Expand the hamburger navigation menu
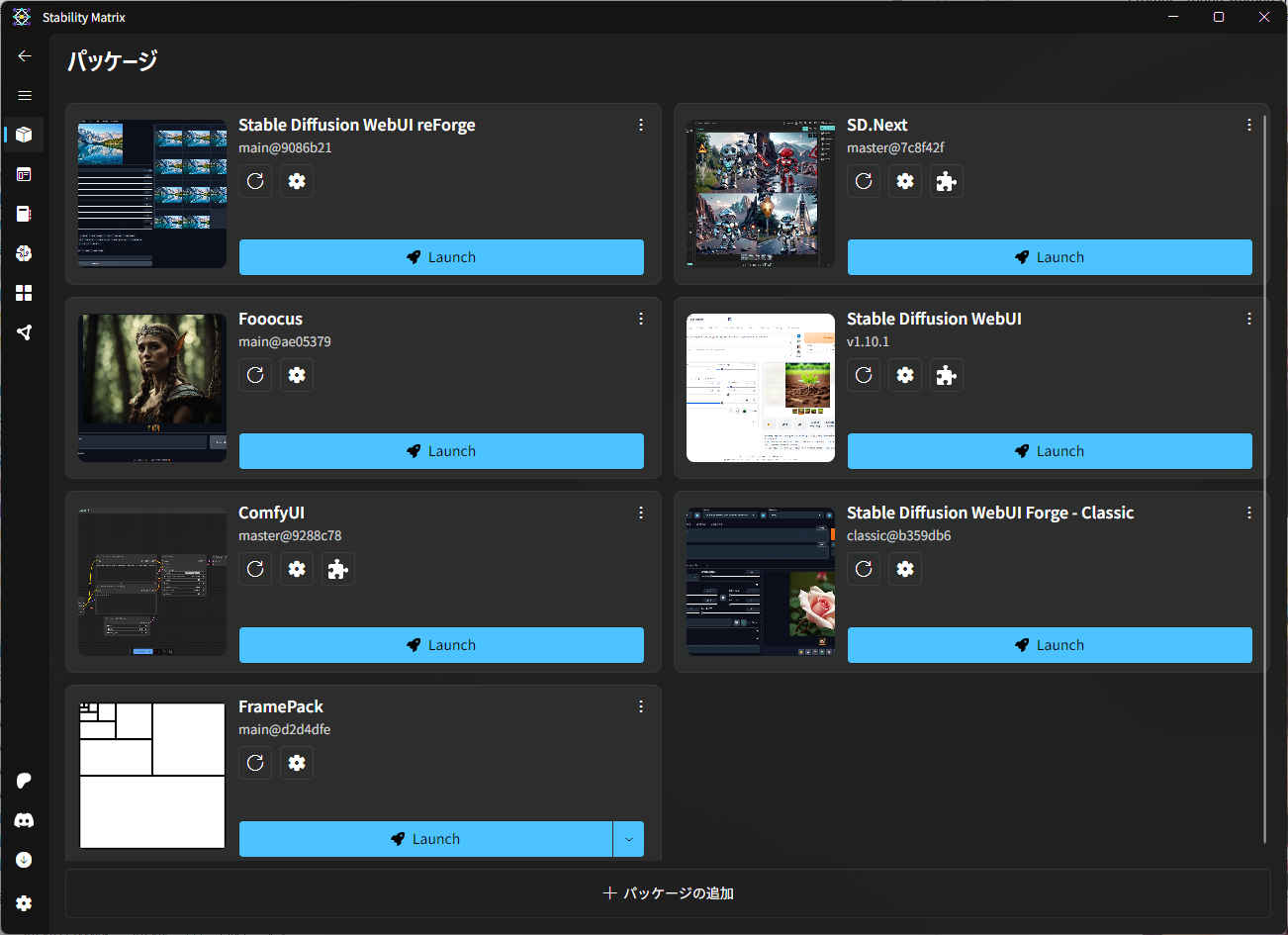The image size is (1288, 935). click(25, 96)
